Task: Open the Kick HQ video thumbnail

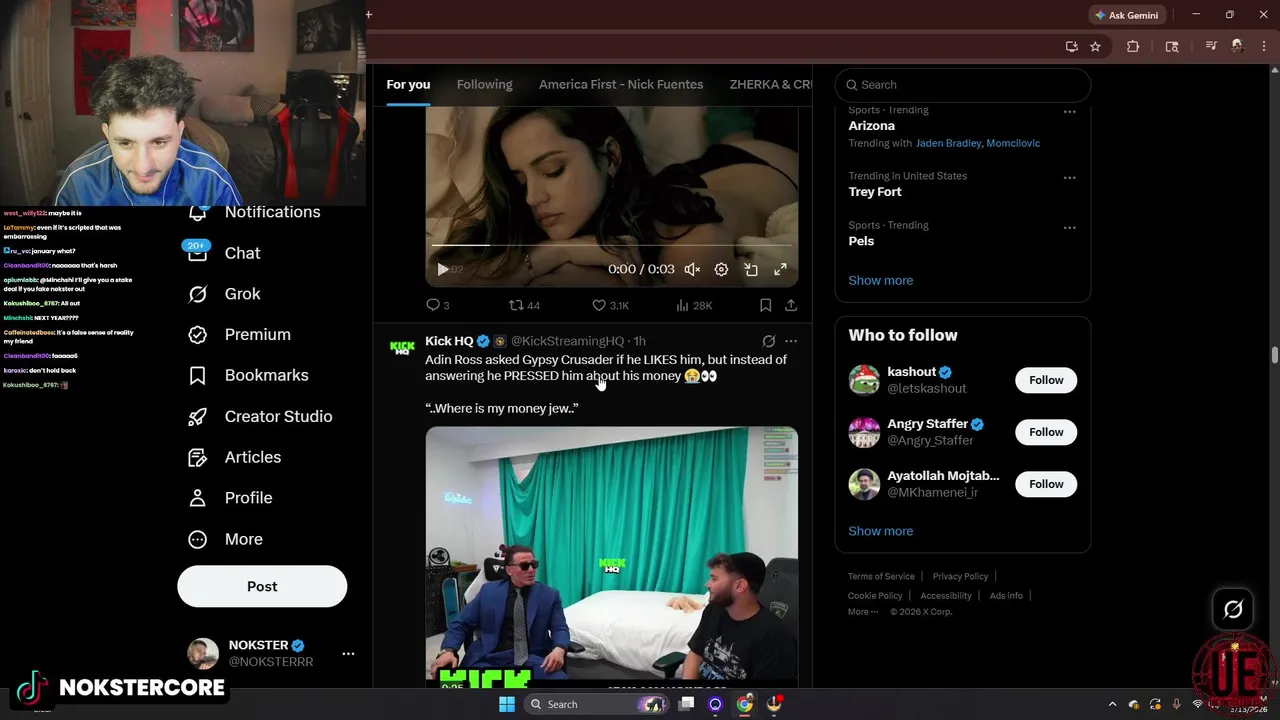Action: [x=611, y=556]
